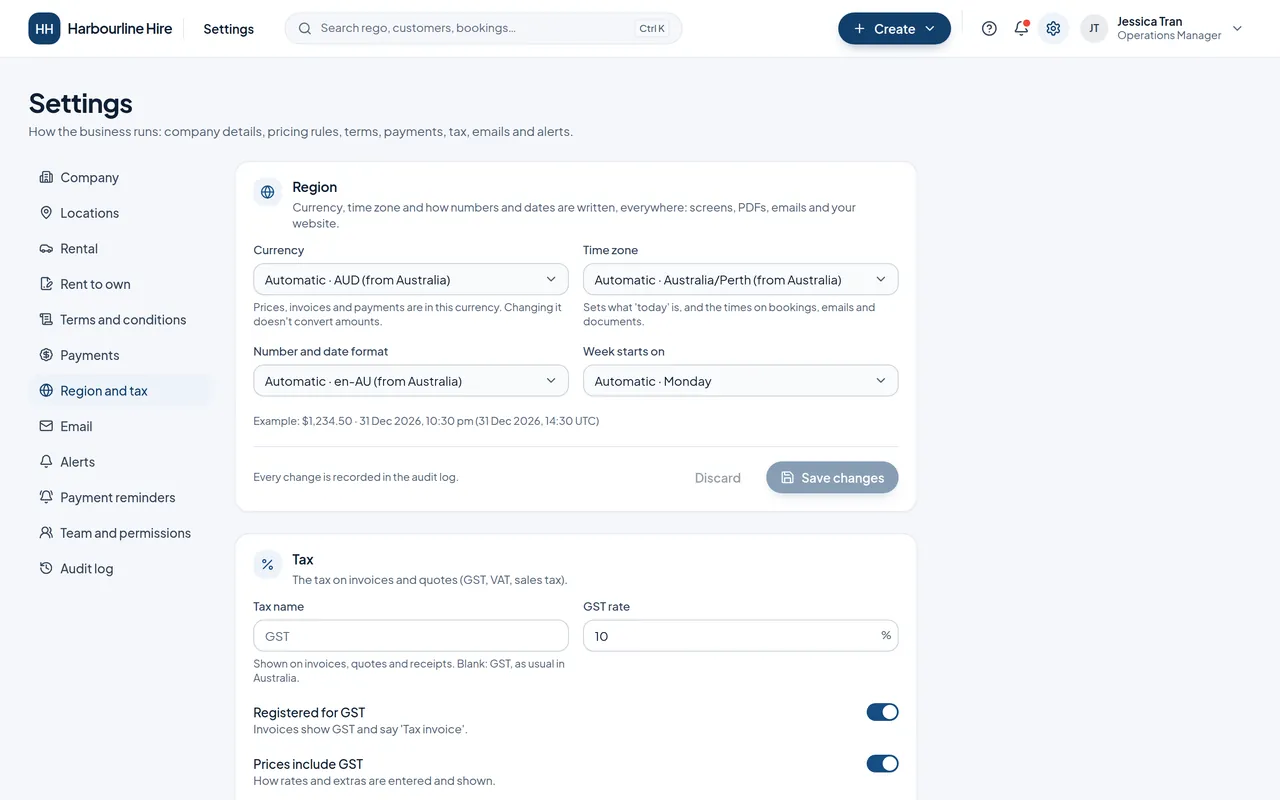Screen dimensions: 1280x800
Task: Click the Rent to own icon
Action: [46, 284]
